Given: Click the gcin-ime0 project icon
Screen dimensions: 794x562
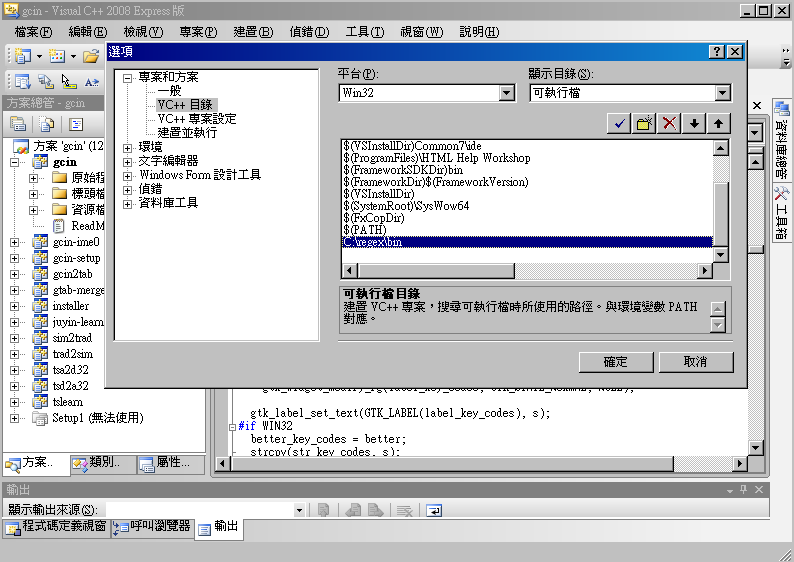Looking at the screenshot, I should (40, 242).
